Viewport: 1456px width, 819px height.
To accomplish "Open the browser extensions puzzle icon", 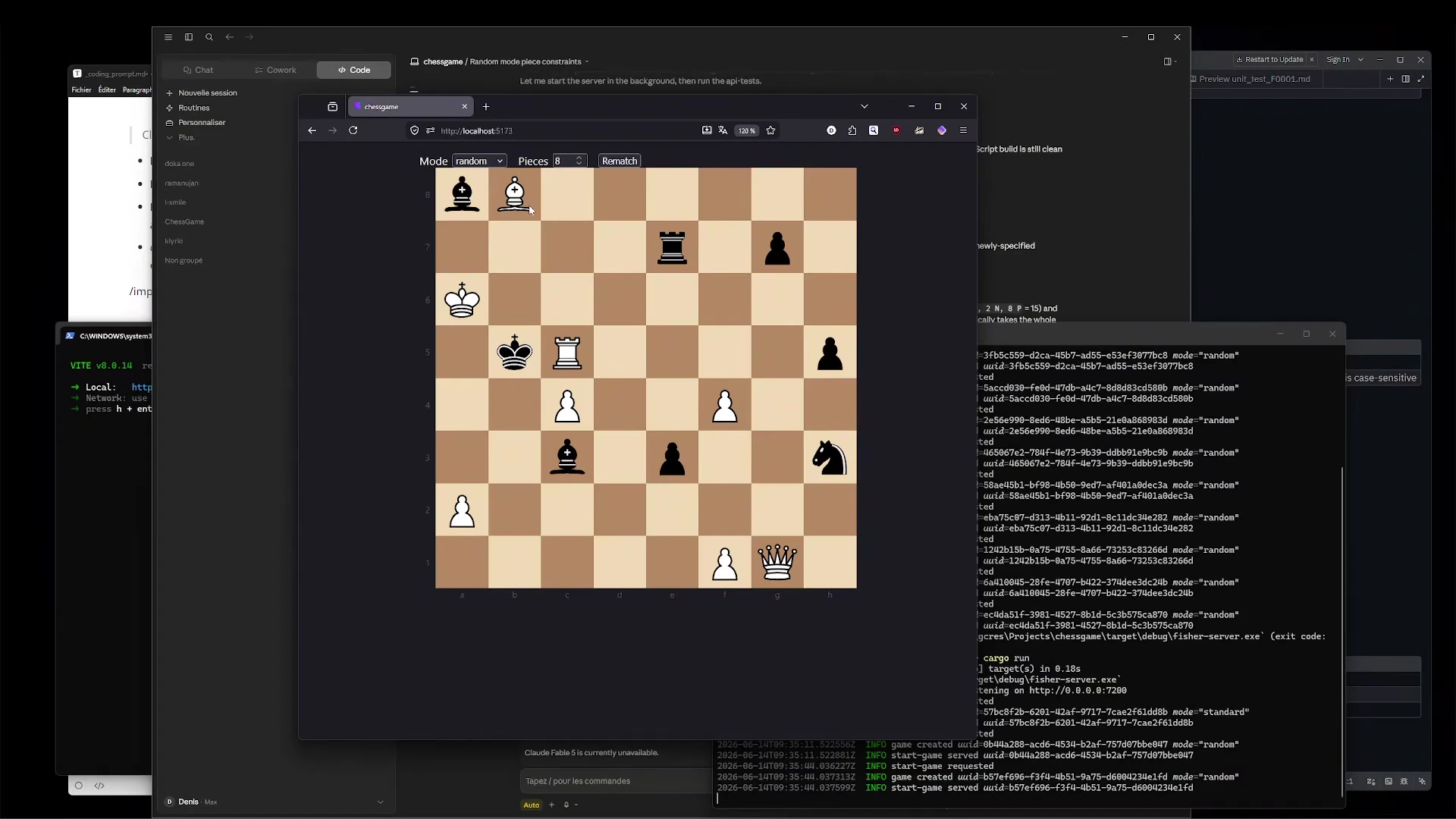I will (852, 130).
